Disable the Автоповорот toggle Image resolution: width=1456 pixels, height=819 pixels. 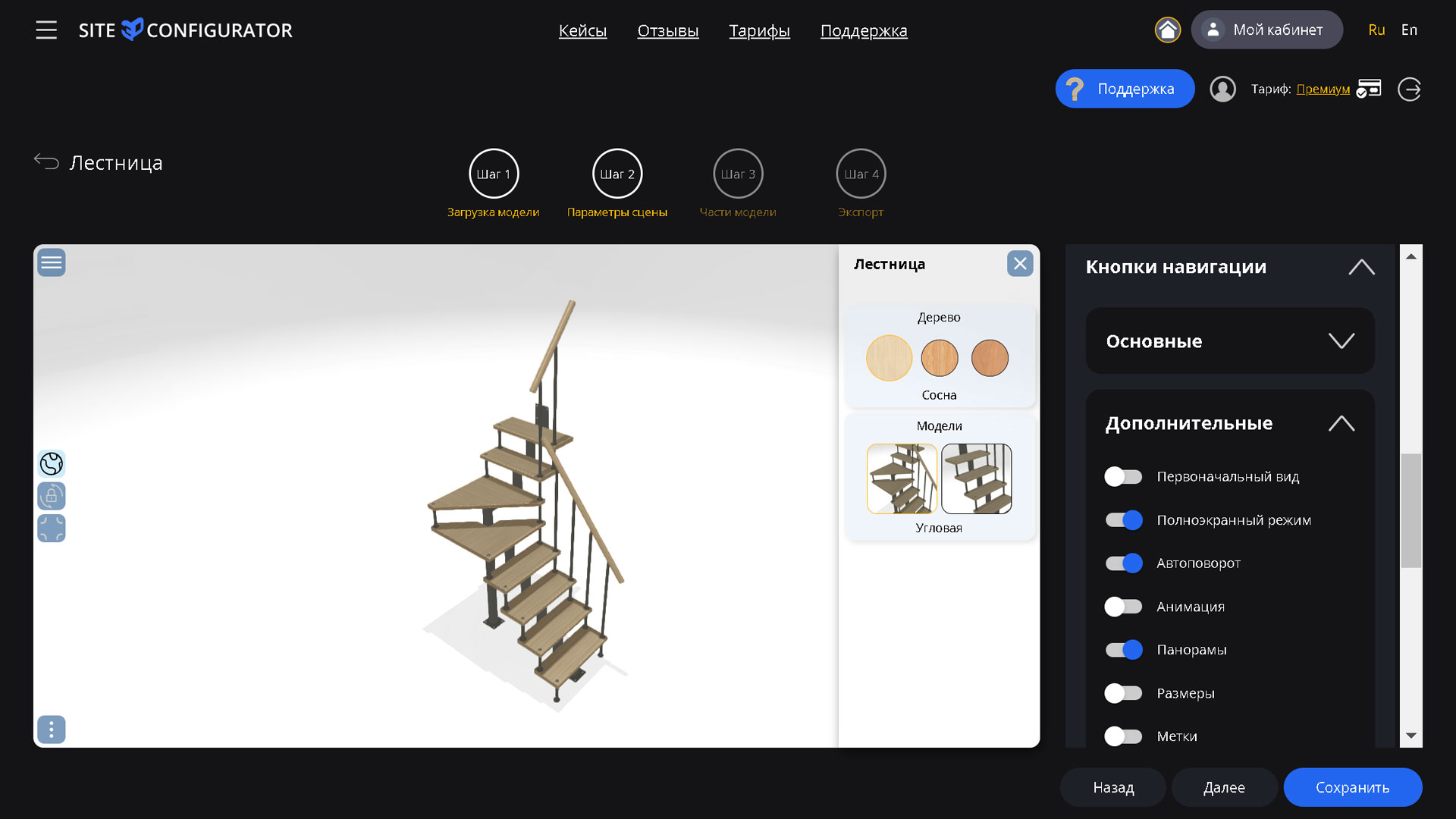1123,563
